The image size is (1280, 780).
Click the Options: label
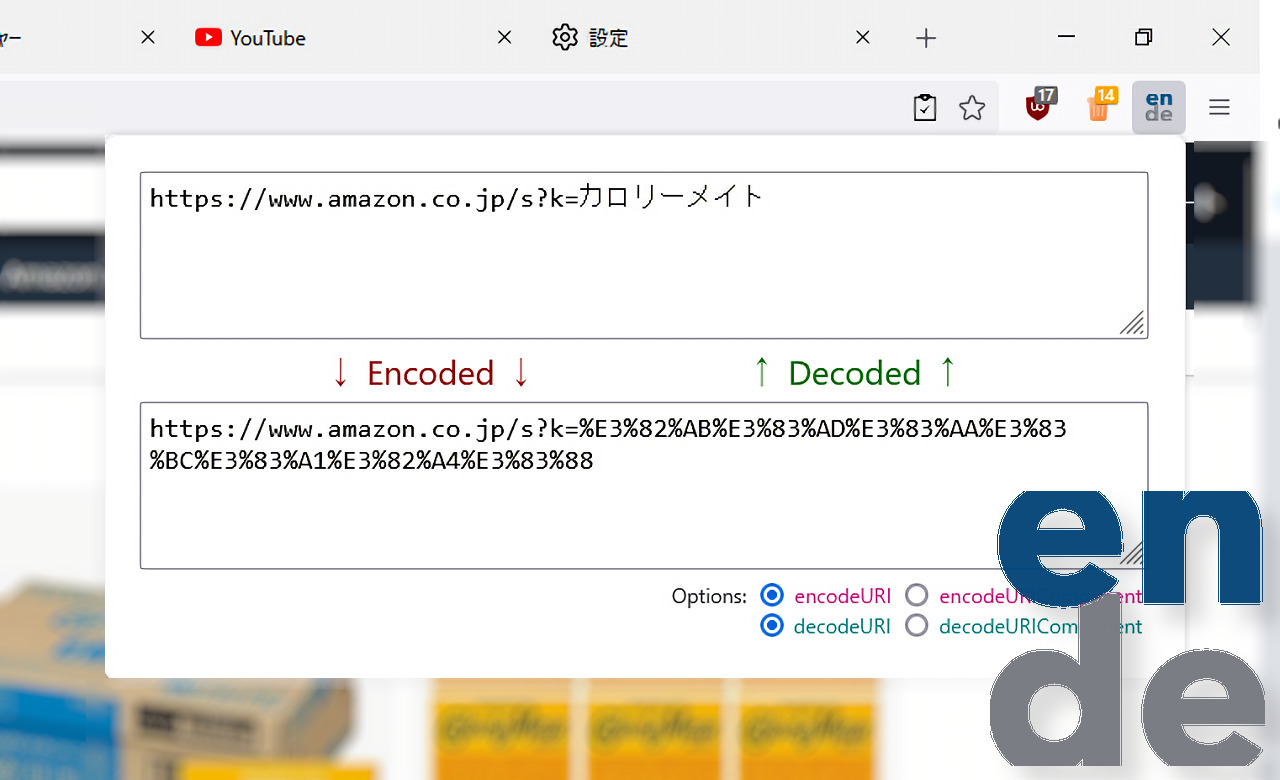(x=709, y=596)
